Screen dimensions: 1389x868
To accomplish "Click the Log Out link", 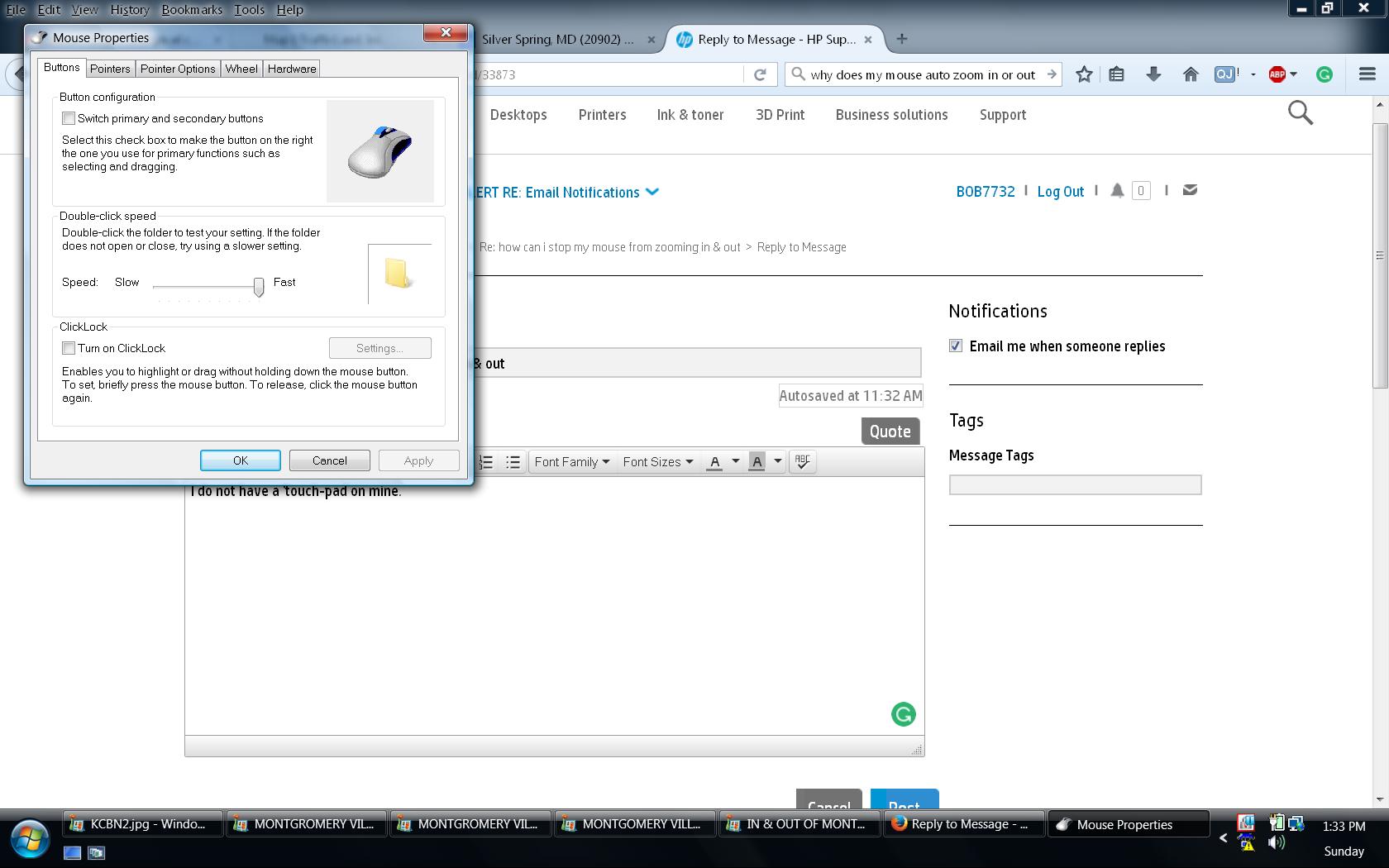I will click(x=1061, y=191).
